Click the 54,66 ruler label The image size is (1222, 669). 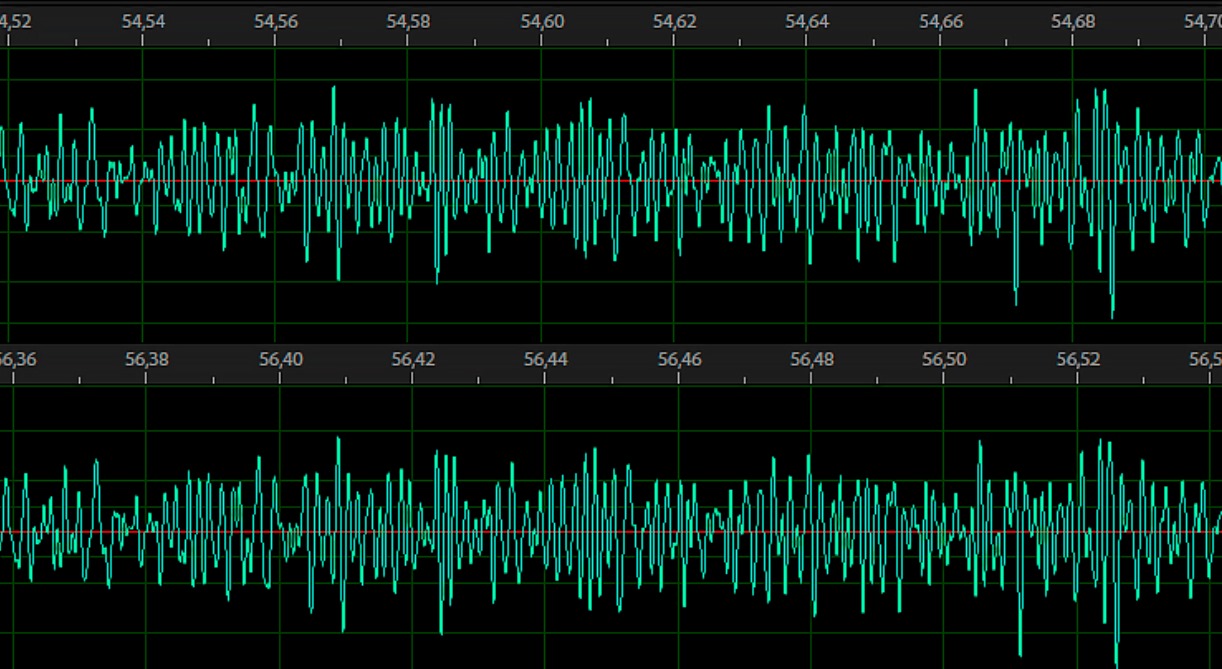pyautogui.click(x=940, y=22)
